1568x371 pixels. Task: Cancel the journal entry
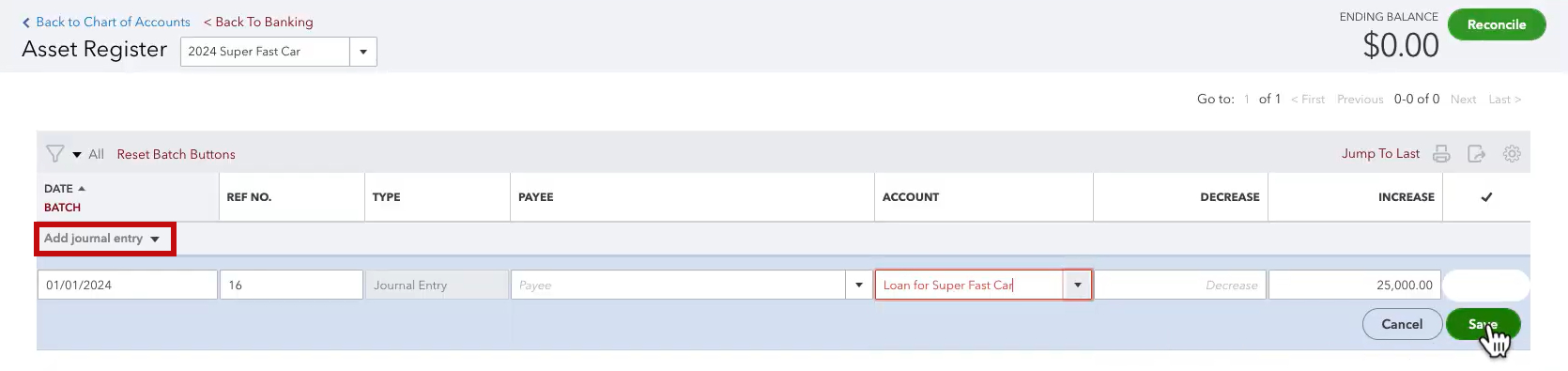[x=1402, y=324]
